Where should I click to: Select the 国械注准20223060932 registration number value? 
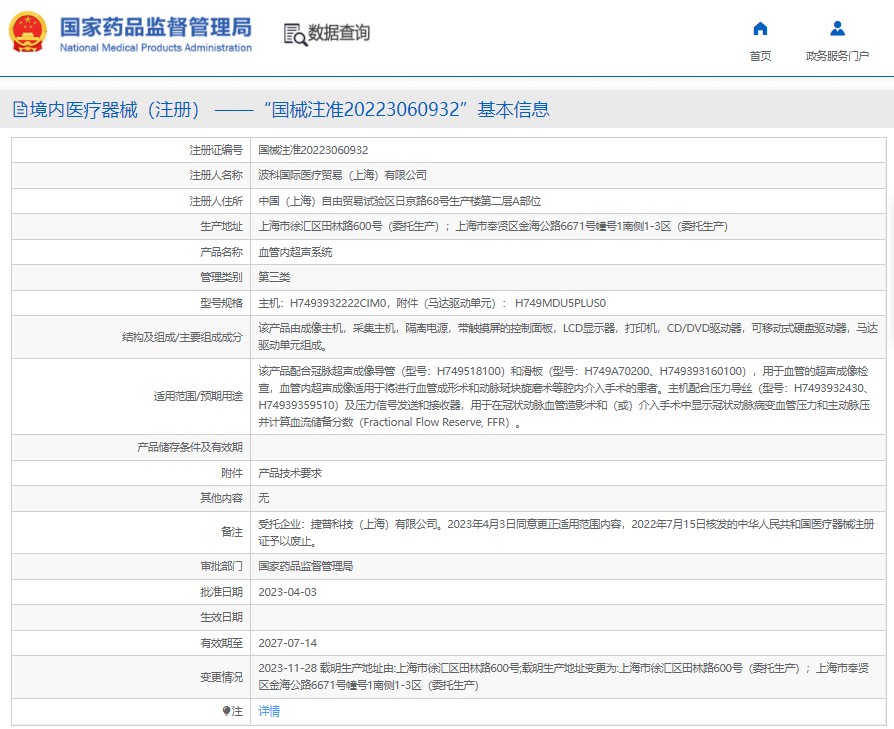point(313,150)
